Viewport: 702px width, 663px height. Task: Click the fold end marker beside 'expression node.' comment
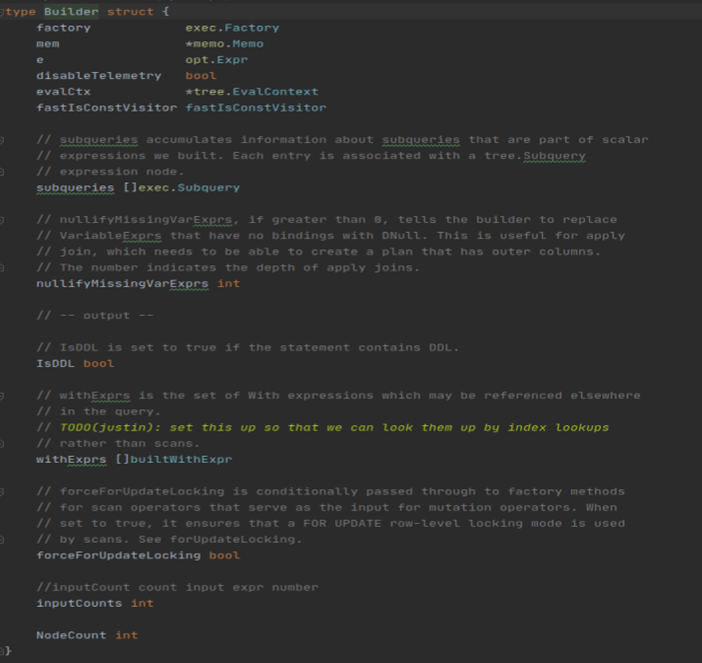click(x=2, y=172)
